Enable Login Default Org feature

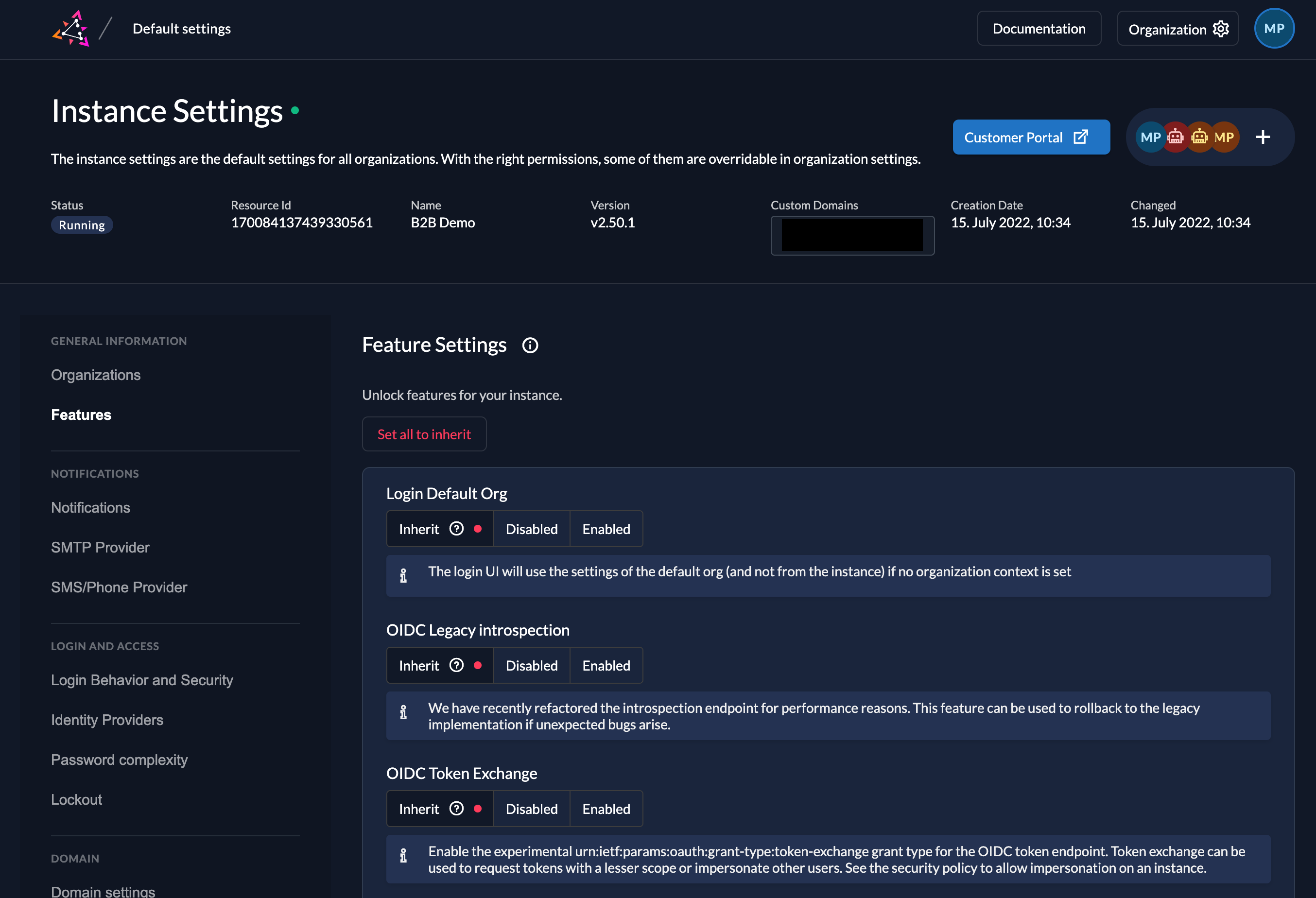(606, 529)
